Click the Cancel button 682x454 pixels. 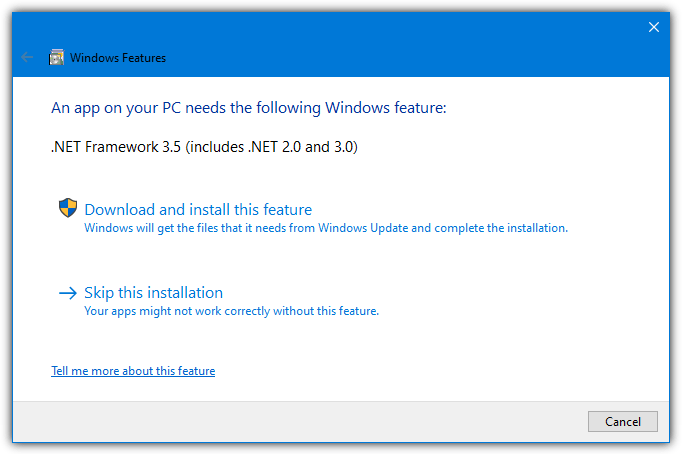click(x=622, y=421)
